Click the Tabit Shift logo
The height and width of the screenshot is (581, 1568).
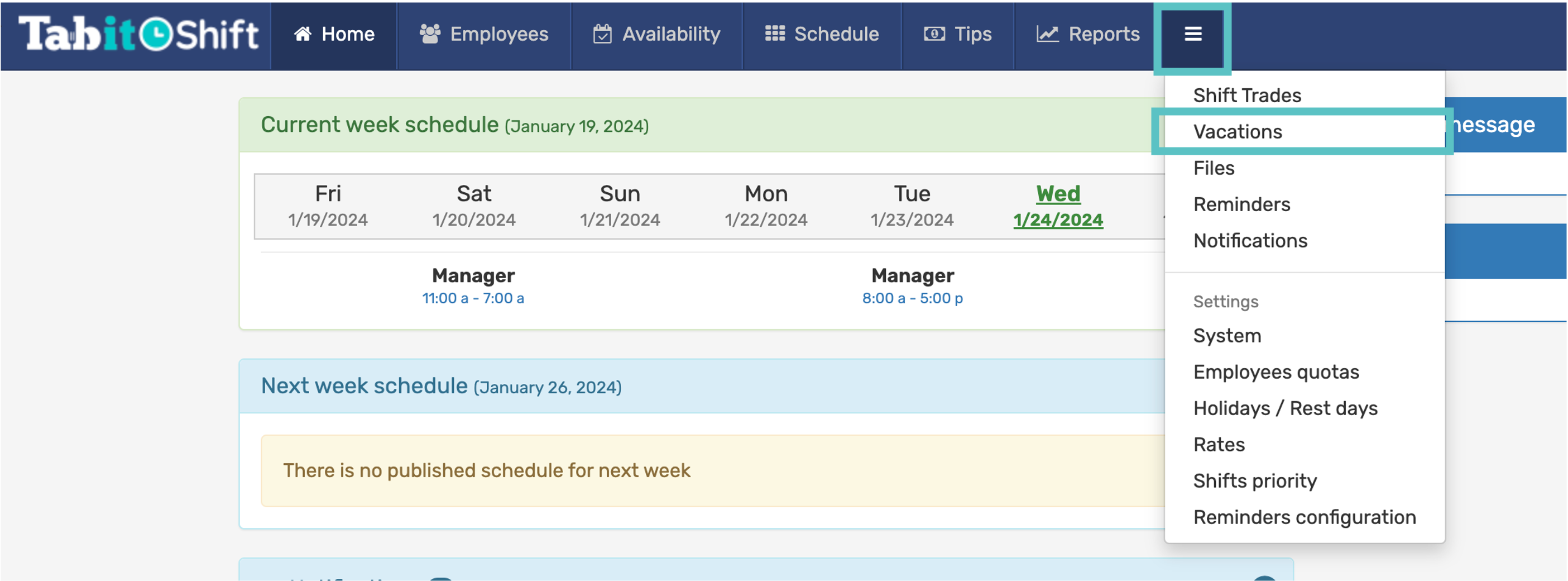[x=139, y=34]
